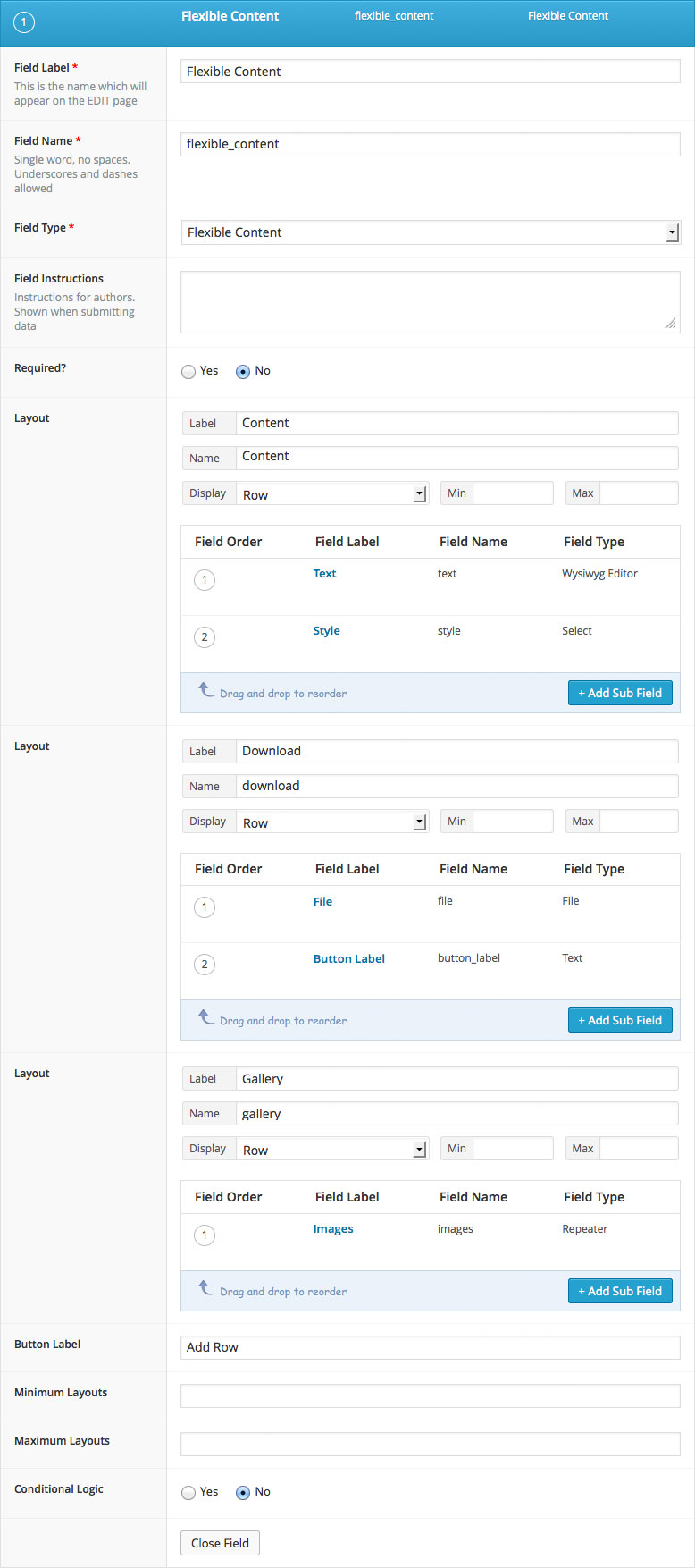Click drag handle "1" beside the File sub field
695x1568 pixels.
[205, 906]
